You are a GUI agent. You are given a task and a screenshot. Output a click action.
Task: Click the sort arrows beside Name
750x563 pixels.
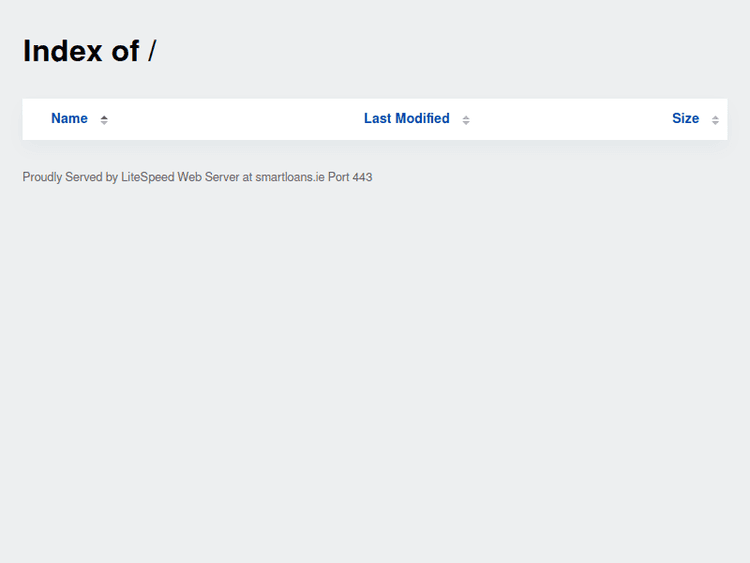(104, 120)
